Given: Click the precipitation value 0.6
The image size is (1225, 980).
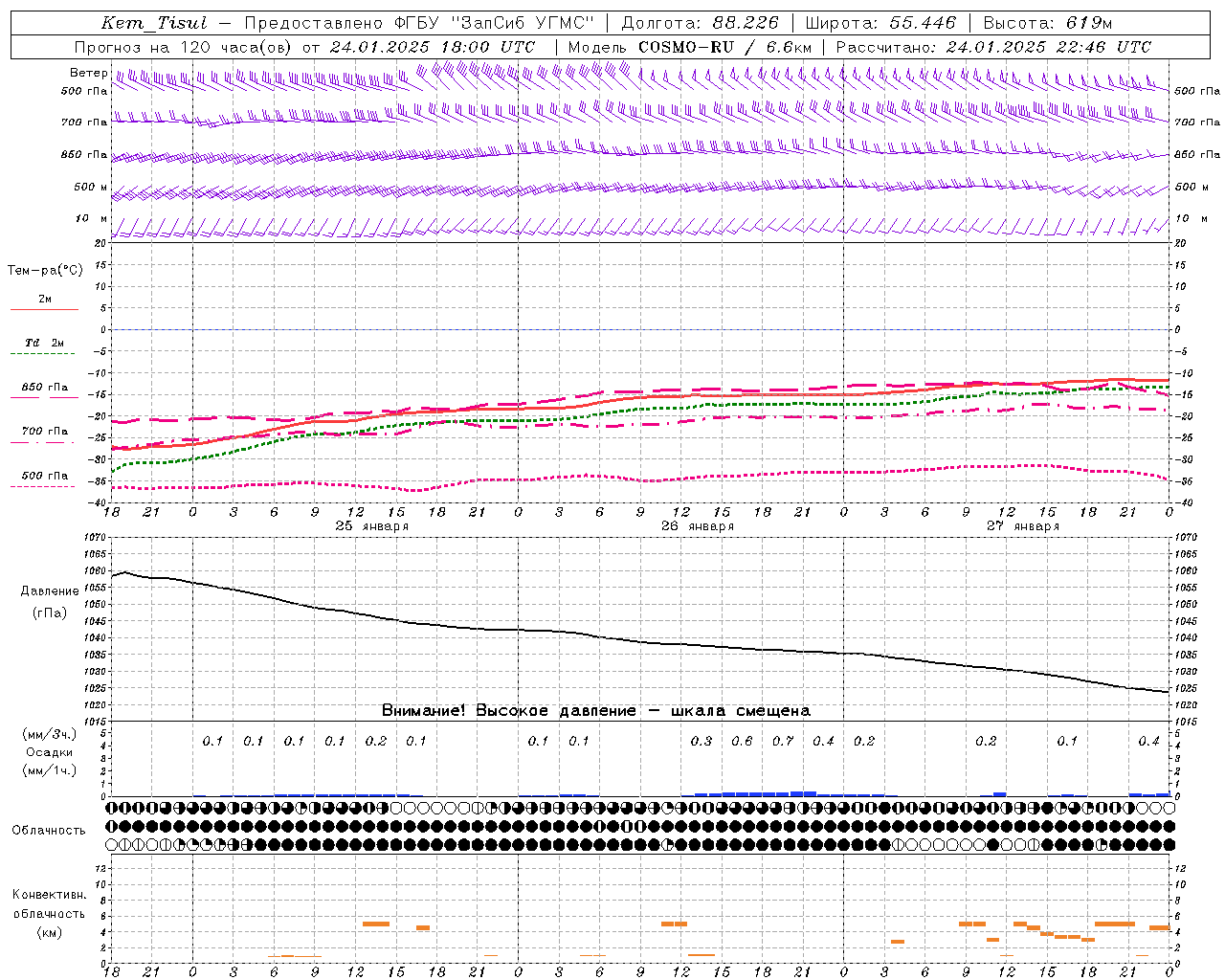Looking at the screenshot, I should pyautogui.click(x=742, y=741).
